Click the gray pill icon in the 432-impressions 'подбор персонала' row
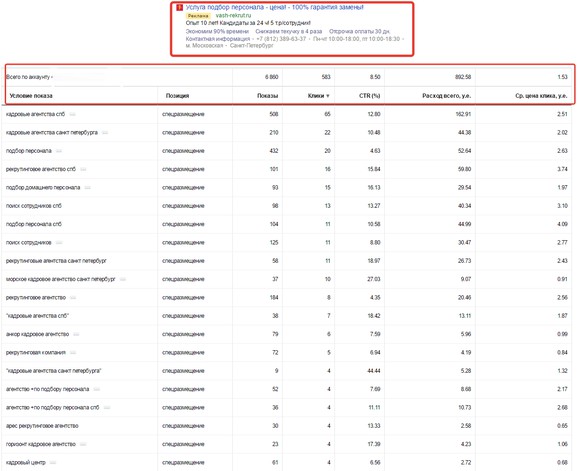The image size is (579, 471). click(x=59, y=151)
